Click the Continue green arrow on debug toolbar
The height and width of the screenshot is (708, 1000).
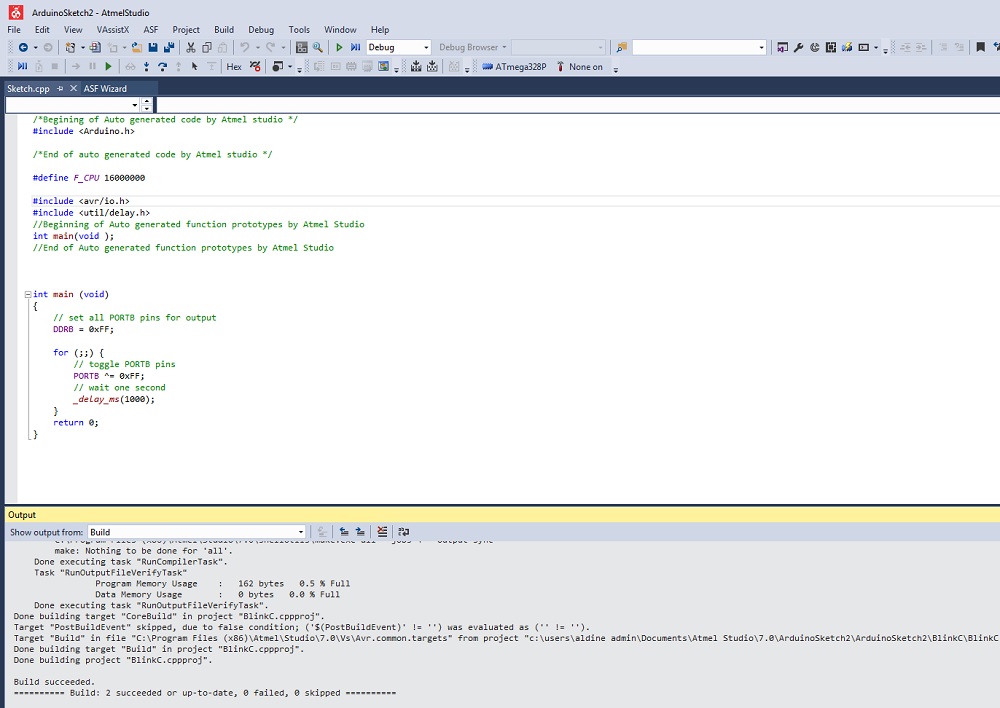coord(108,66)
